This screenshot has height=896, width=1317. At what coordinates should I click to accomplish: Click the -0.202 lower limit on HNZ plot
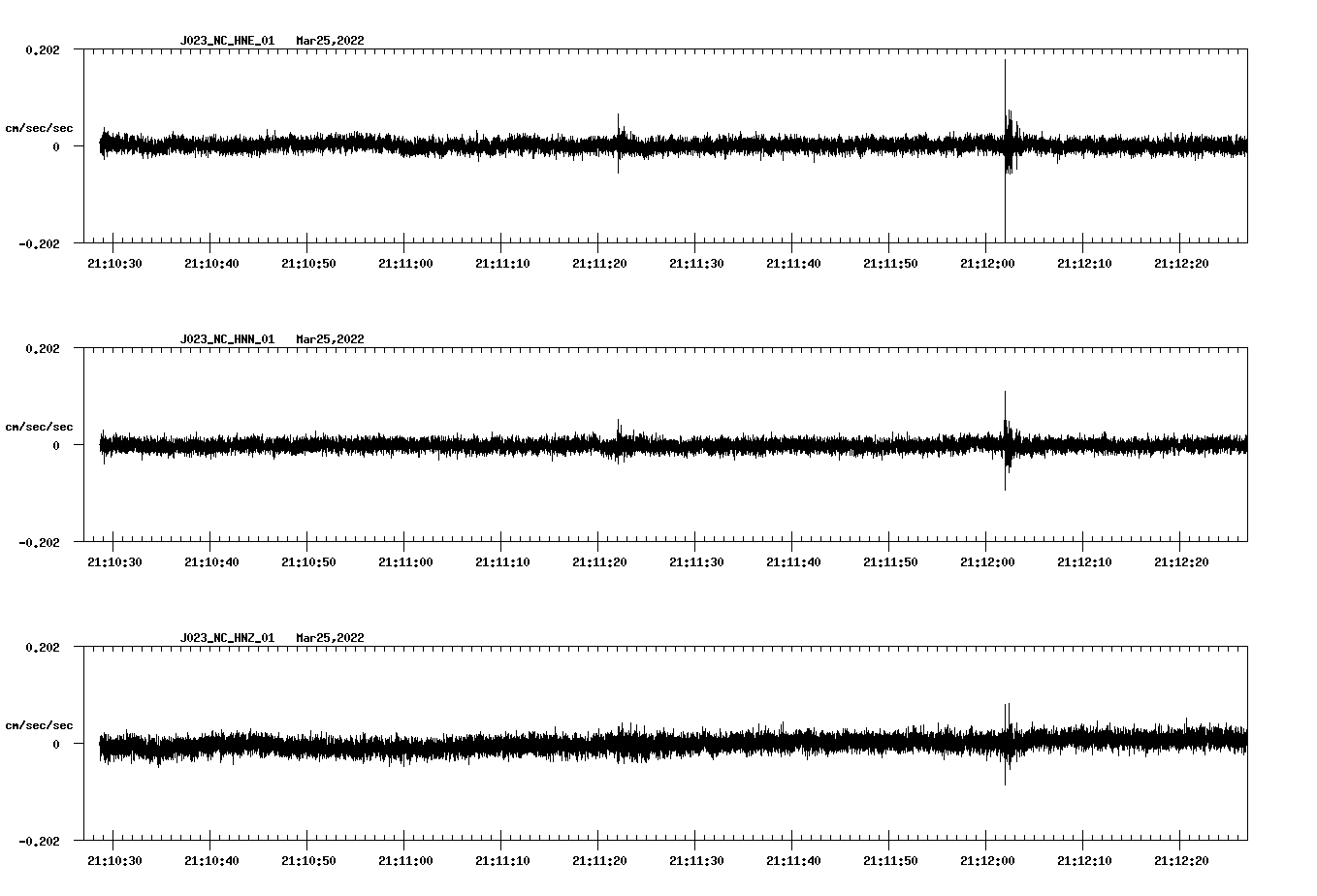pos(39,841)
